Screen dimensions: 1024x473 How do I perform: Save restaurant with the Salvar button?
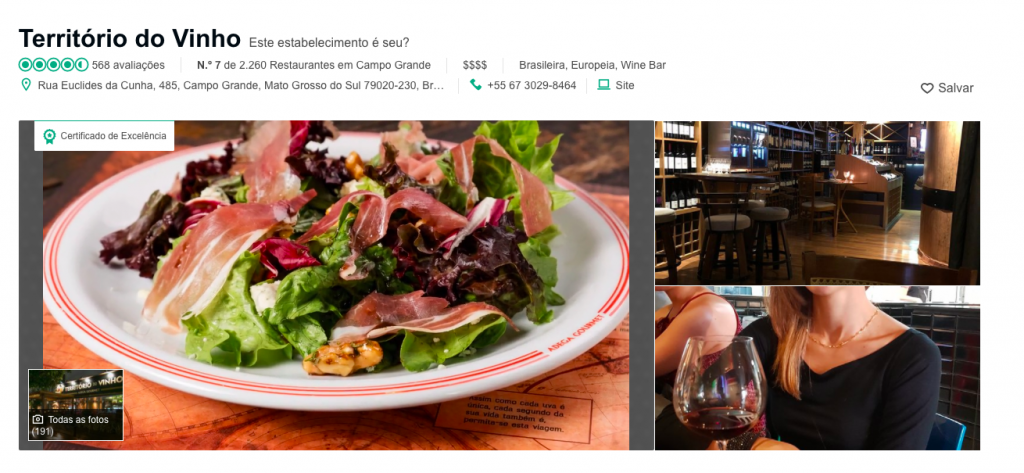(947, 88)
